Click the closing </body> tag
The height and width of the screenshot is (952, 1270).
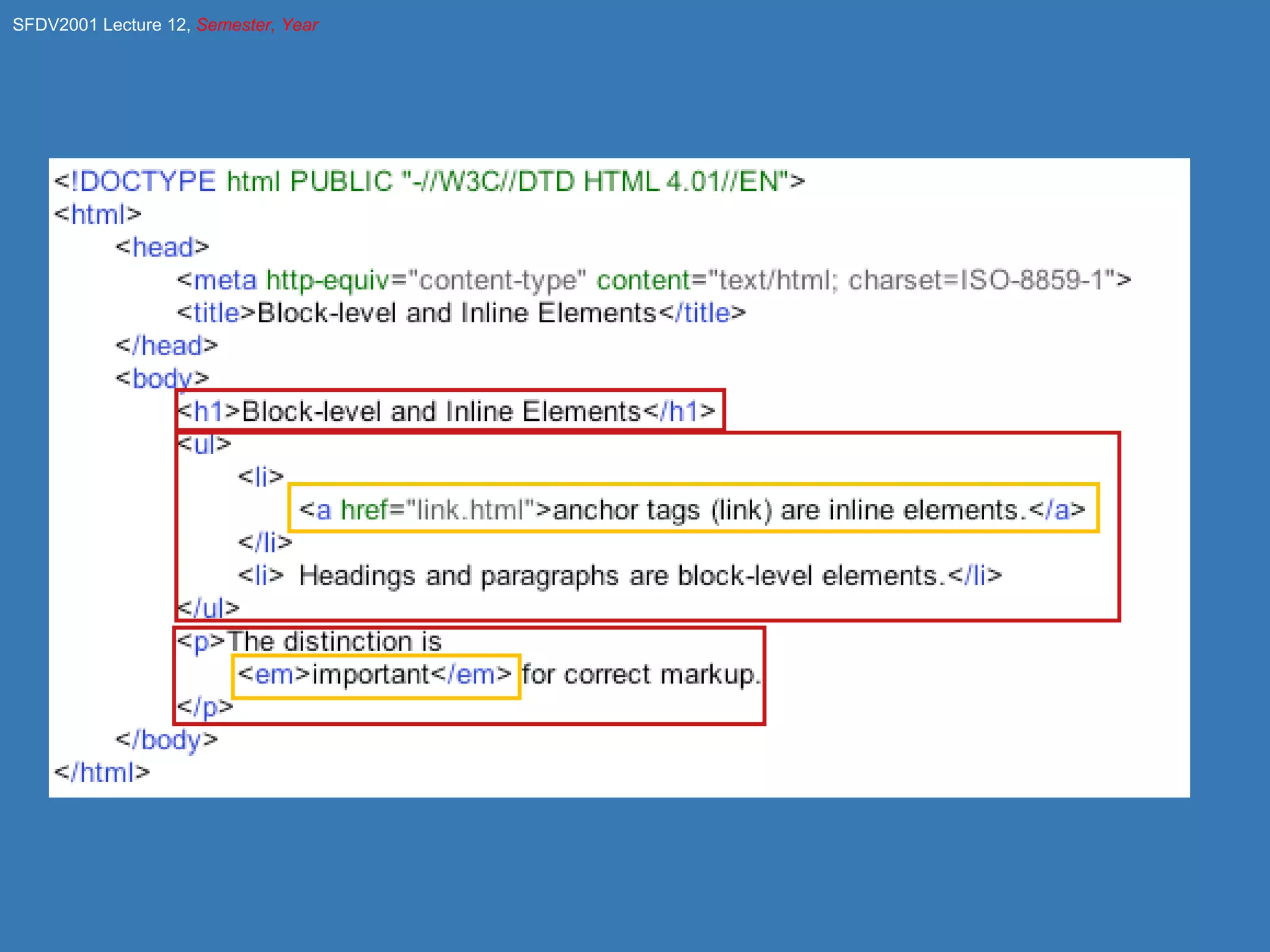[x=167, y=740]
